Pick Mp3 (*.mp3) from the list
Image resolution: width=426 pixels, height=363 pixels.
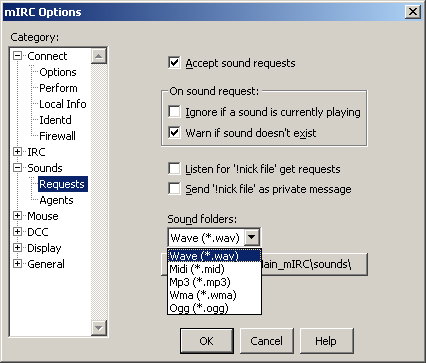214,282
